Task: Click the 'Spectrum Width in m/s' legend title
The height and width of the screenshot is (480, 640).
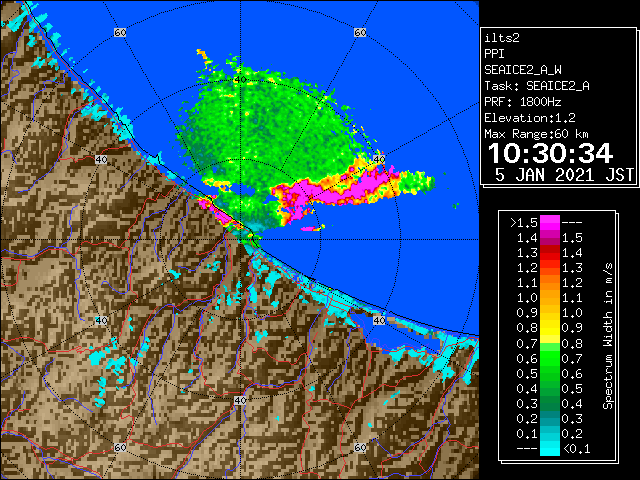Action: tap(608, 336)
